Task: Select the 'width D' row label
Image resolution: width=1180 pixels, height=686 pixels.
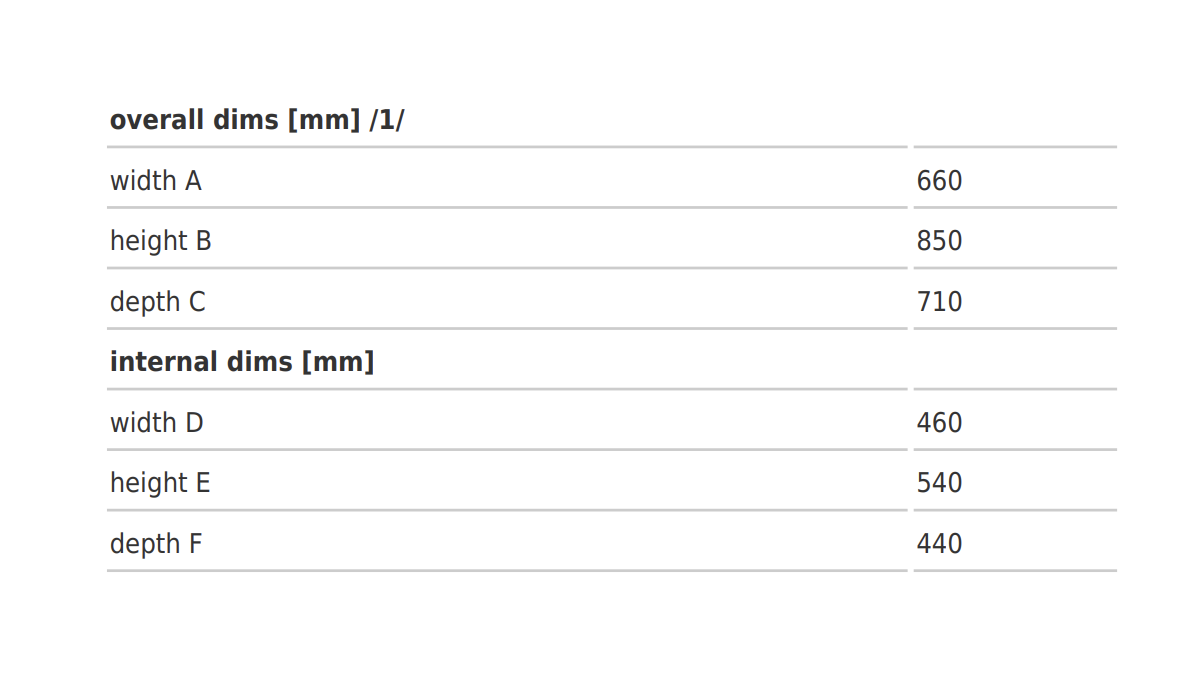Action: (x=157, y=423)
